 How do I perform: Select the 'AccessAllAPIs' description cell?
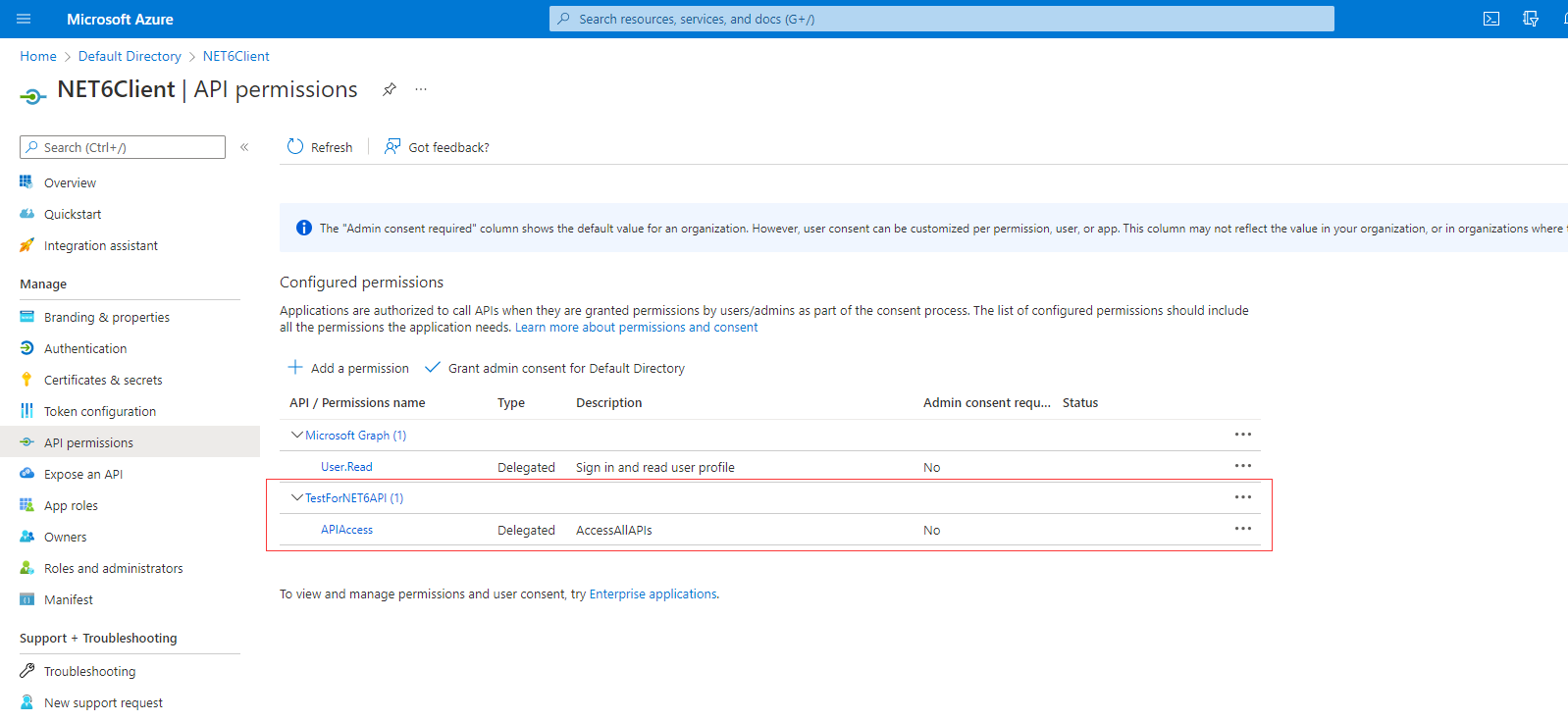coord(614,530)
